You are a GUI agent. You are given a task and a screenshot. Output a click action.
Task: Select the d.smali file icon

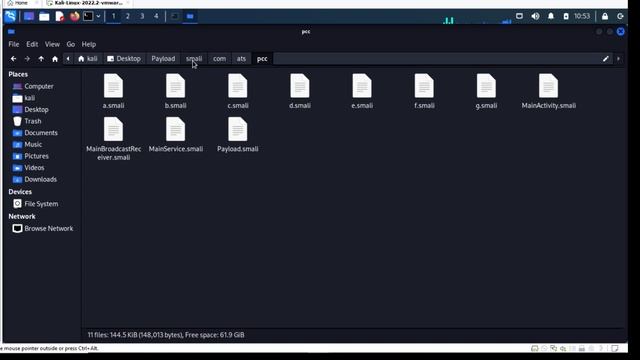[x=300, y=86]
